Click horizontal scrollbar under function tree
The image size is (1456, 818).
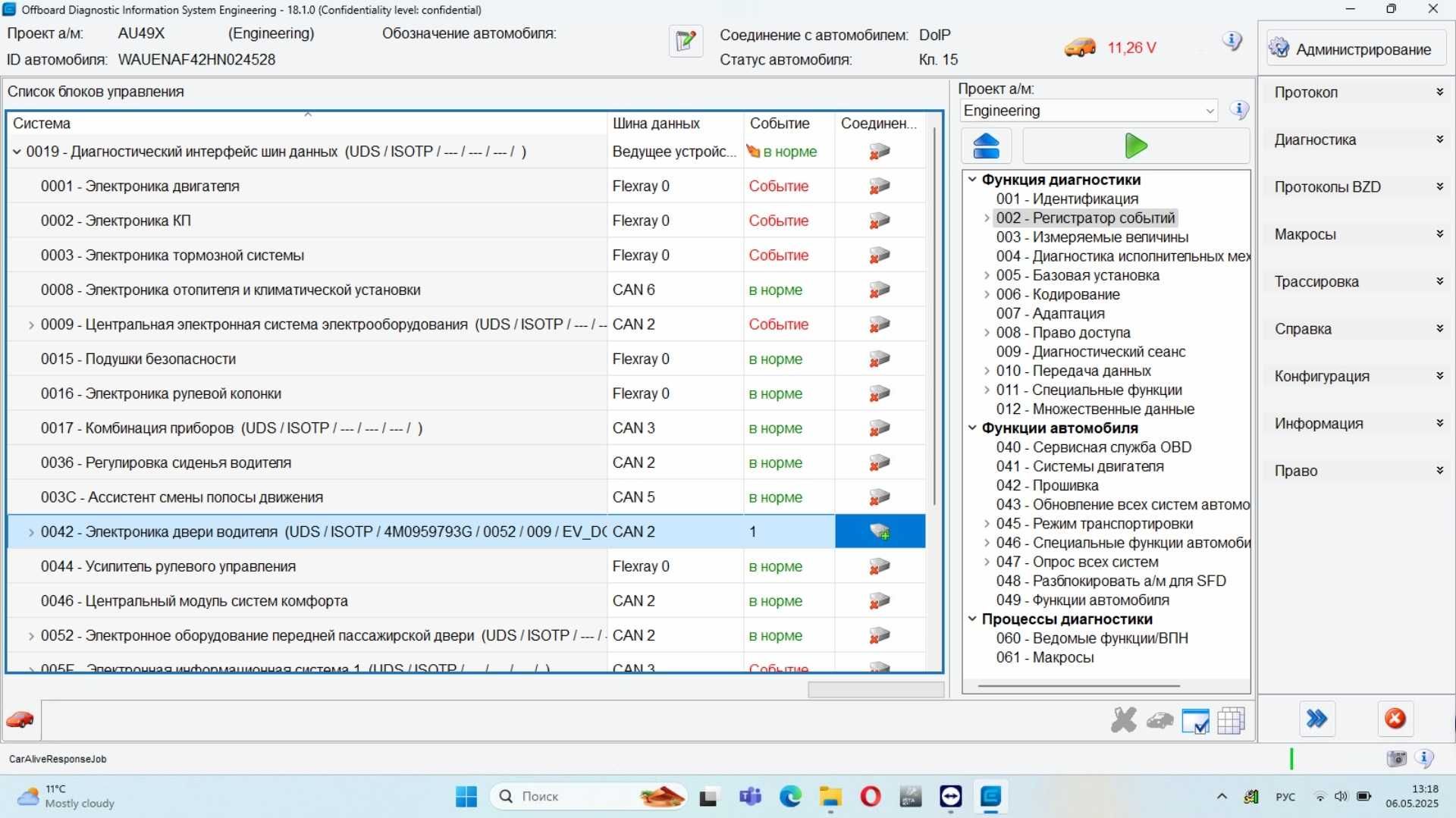click(x=1078, y=686)
